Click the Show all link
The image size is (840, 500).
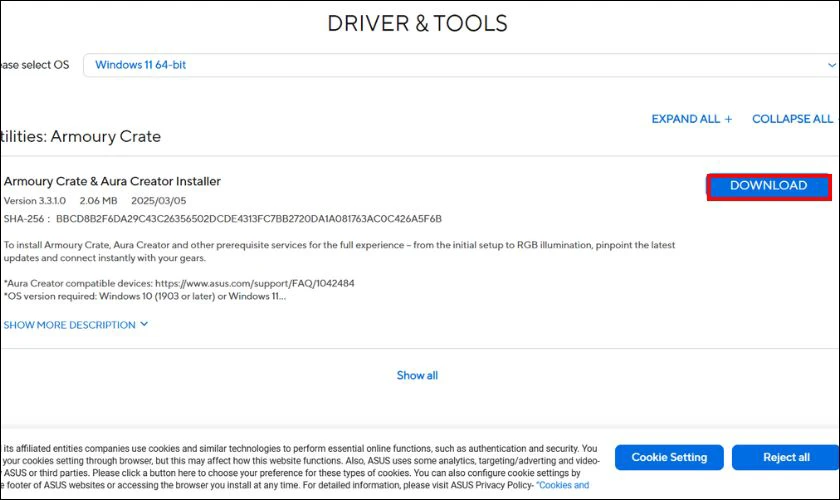(x=417, y=375)
